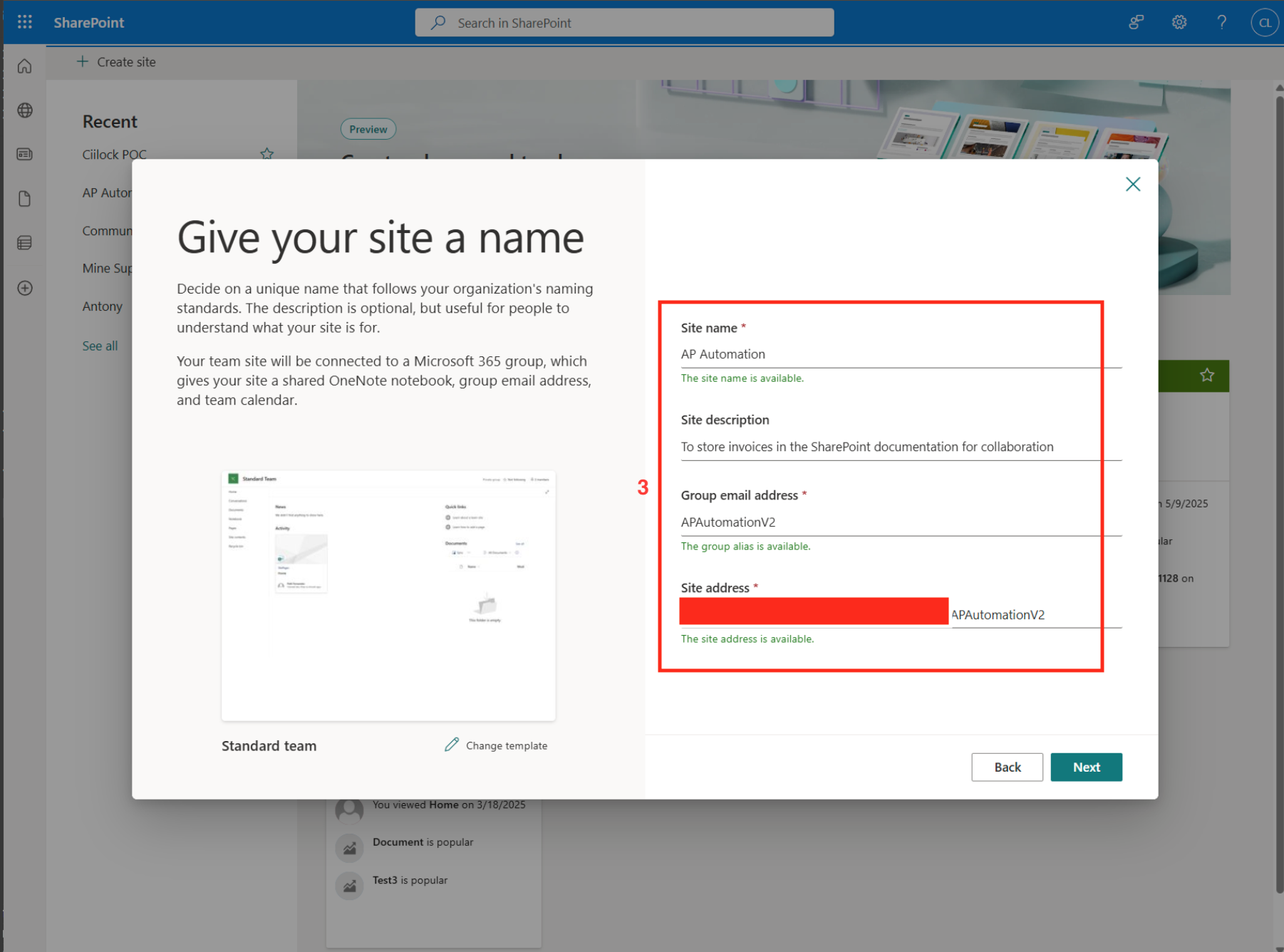Click the Site description field

(901, 447)
